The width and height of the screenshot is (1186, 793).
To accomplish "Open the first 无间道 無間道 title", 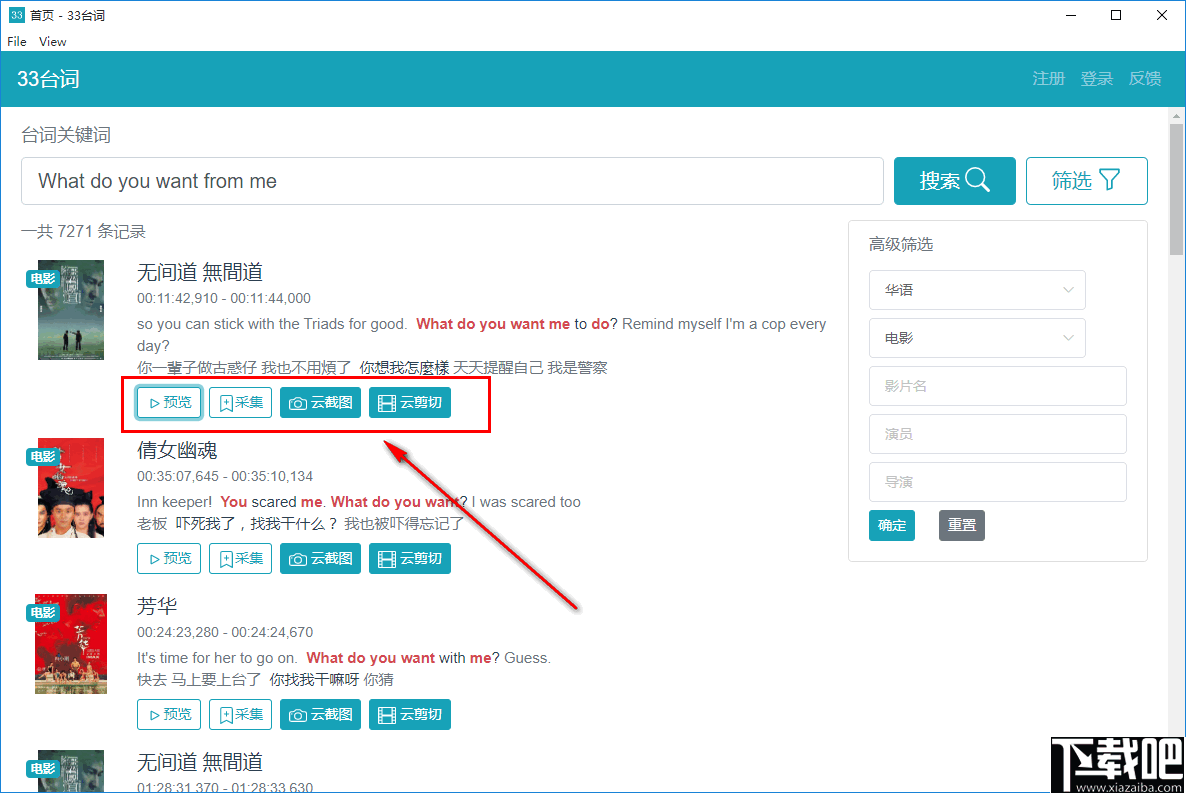I will point(200,272).
